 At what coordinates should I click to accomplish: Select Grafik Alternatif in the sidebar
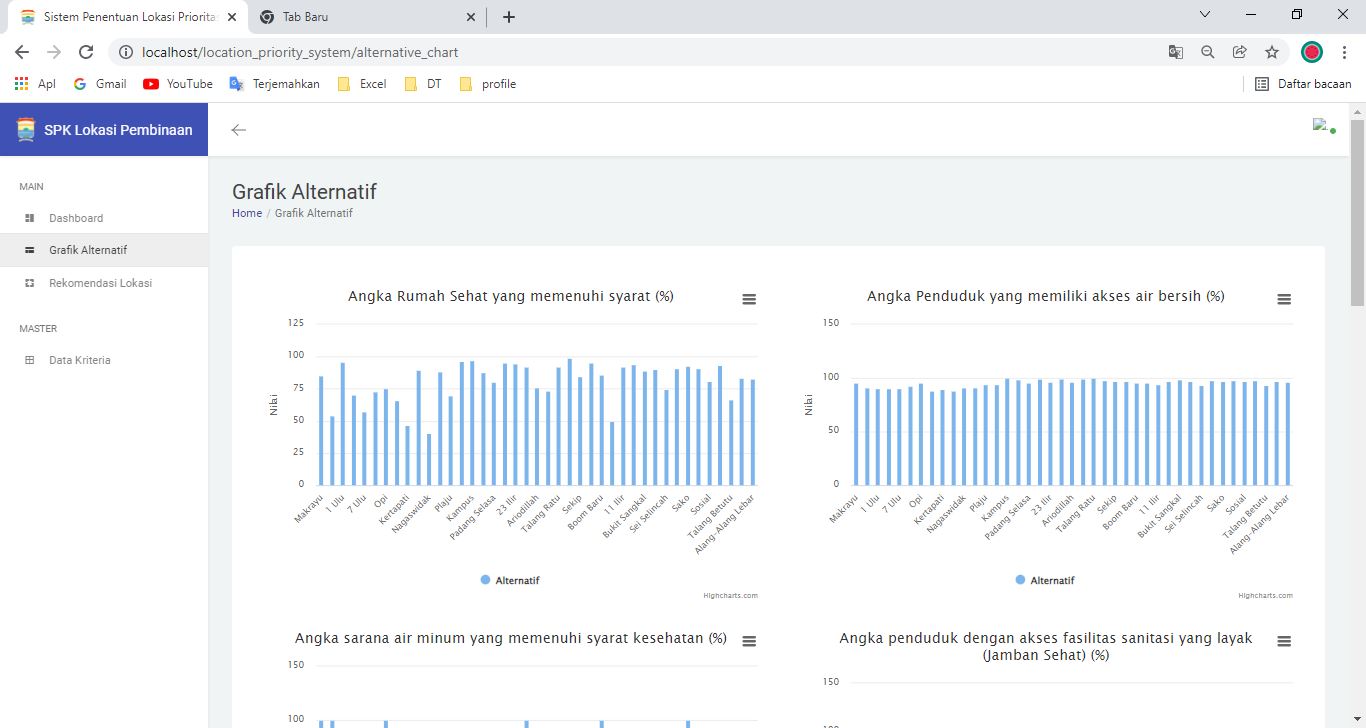tap(104, 250)
